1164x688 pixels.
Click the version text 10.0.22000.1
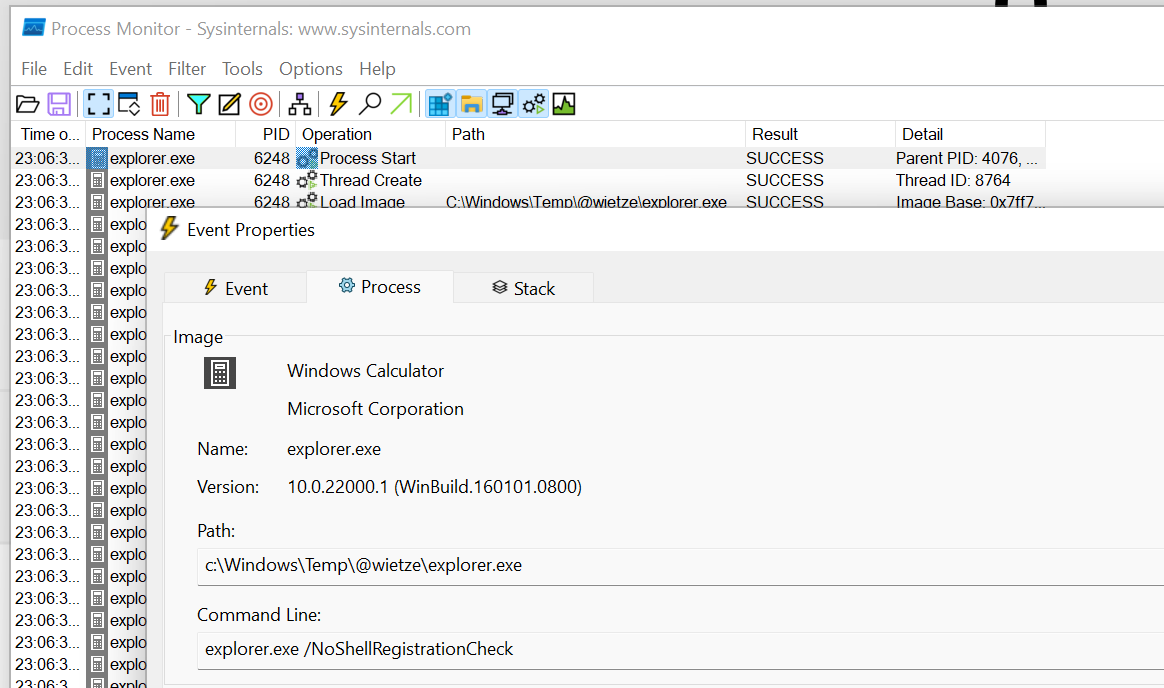pyautogui.click(x=434, y=487)
